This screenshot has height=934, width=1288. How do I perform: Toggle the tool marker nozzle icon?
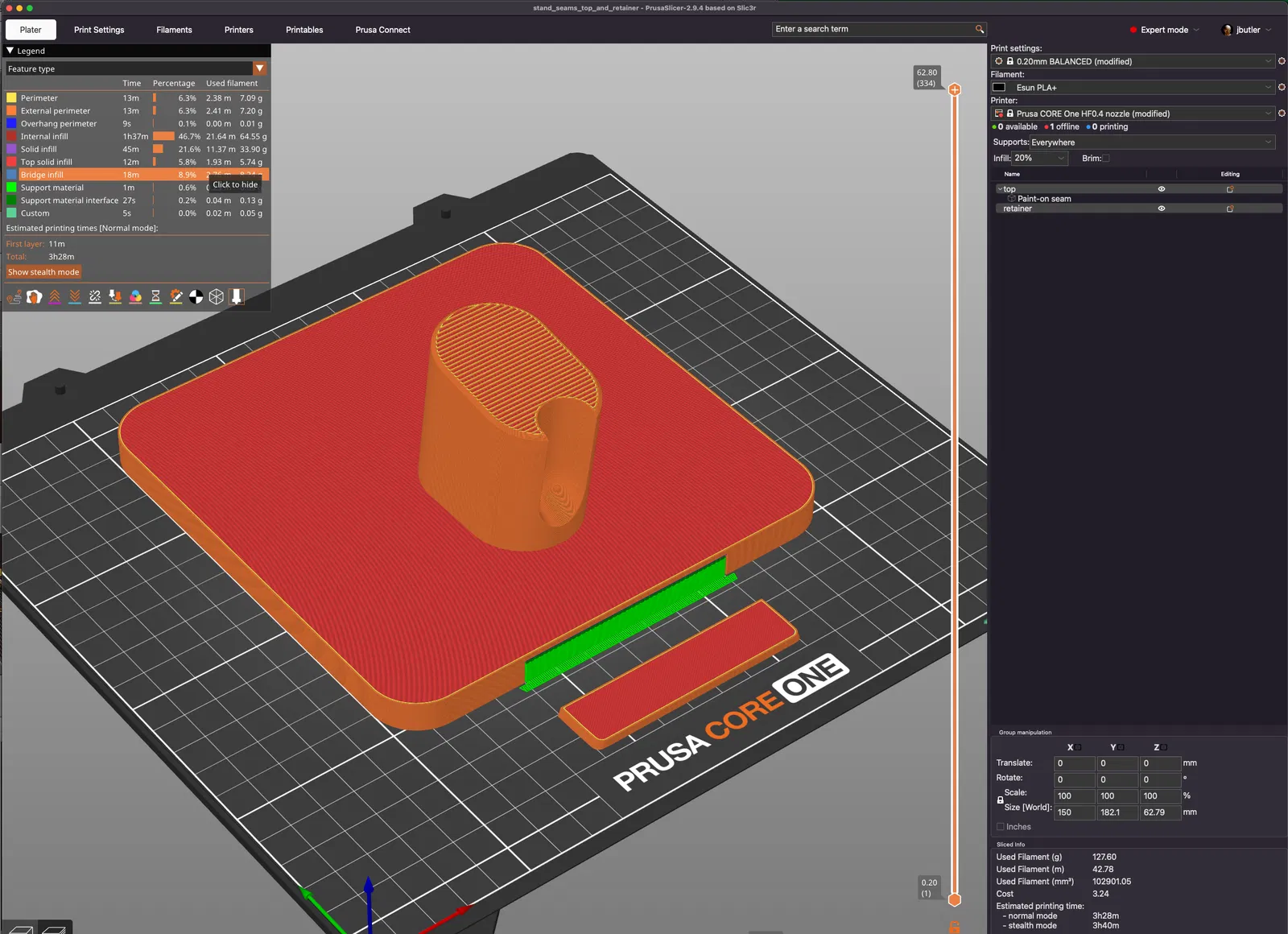[237, 297]
